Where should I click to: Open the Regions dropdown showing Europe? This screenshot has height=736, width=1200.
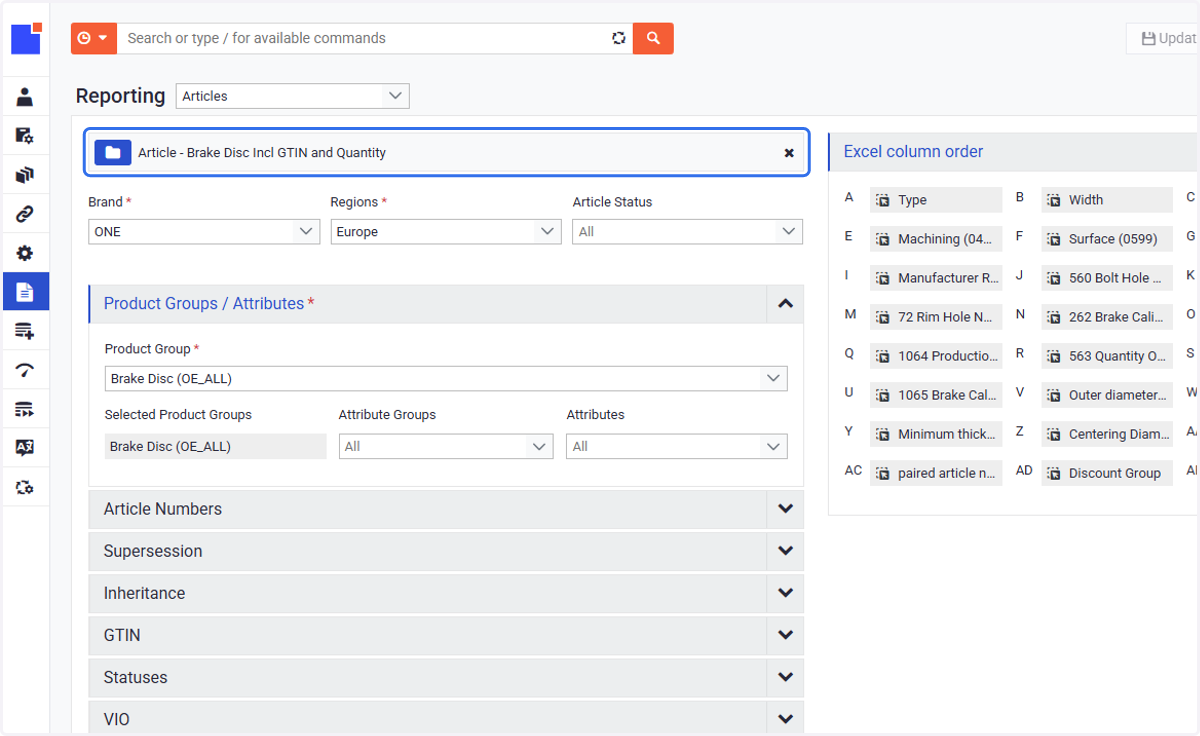446,231
